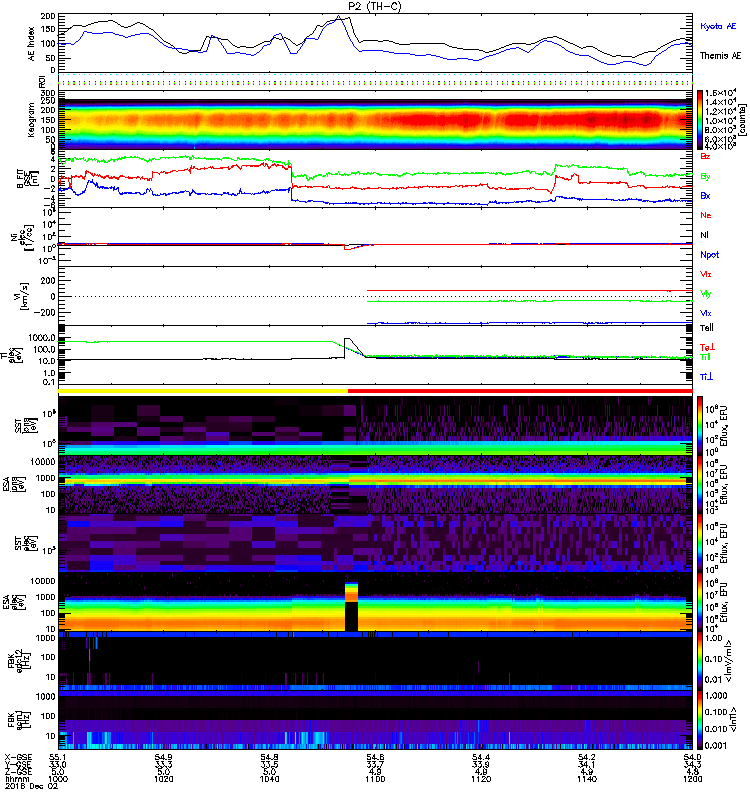This screenshot has width=750, height=800.
Task: Click the '1020' time tick label
Action: tap(164, 779)
